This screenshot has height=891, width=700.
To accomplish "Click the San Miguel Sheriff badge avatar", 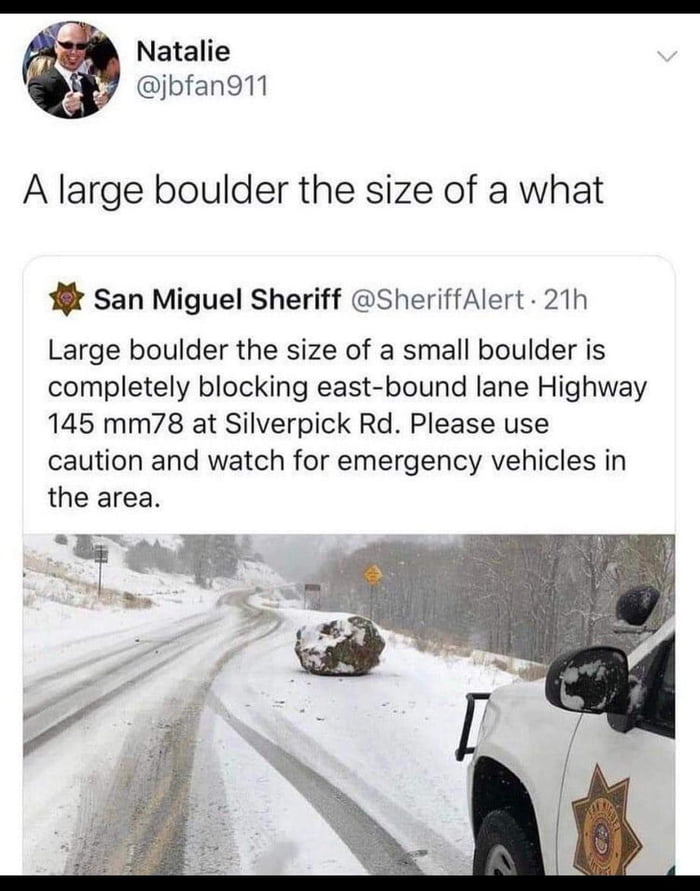I will point(67,300).
